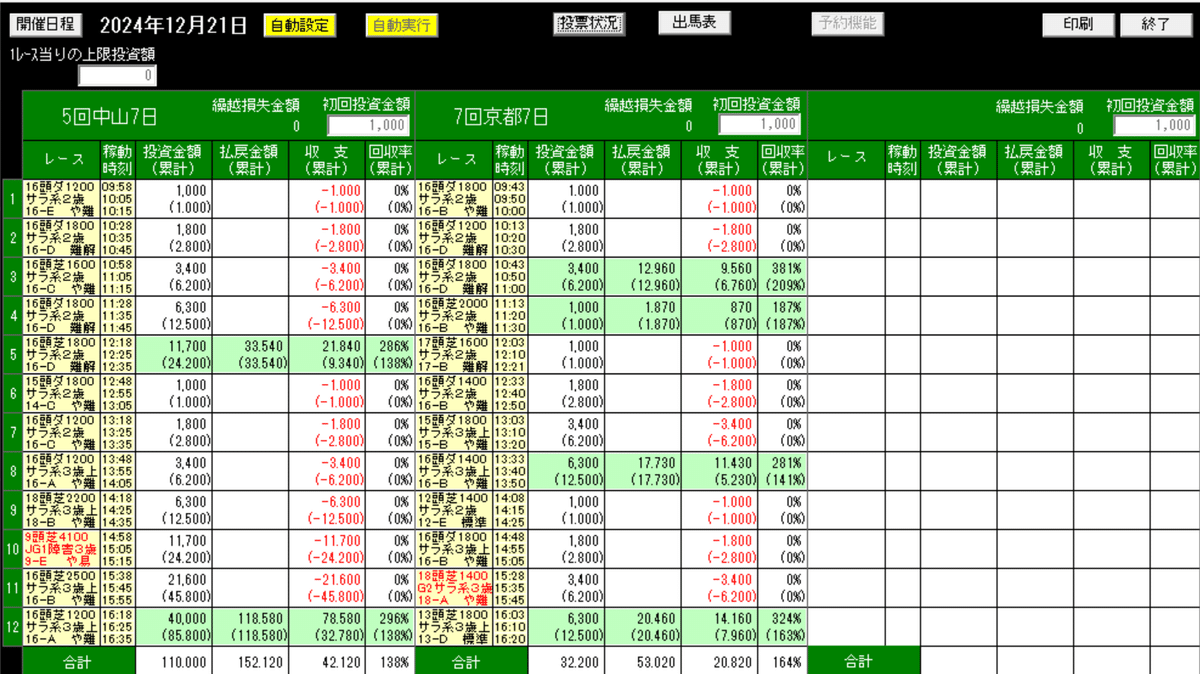Select Kyoto total investment 32,200
The width and height of the screenshot is (1200, 674).
[x=567, y=661]
